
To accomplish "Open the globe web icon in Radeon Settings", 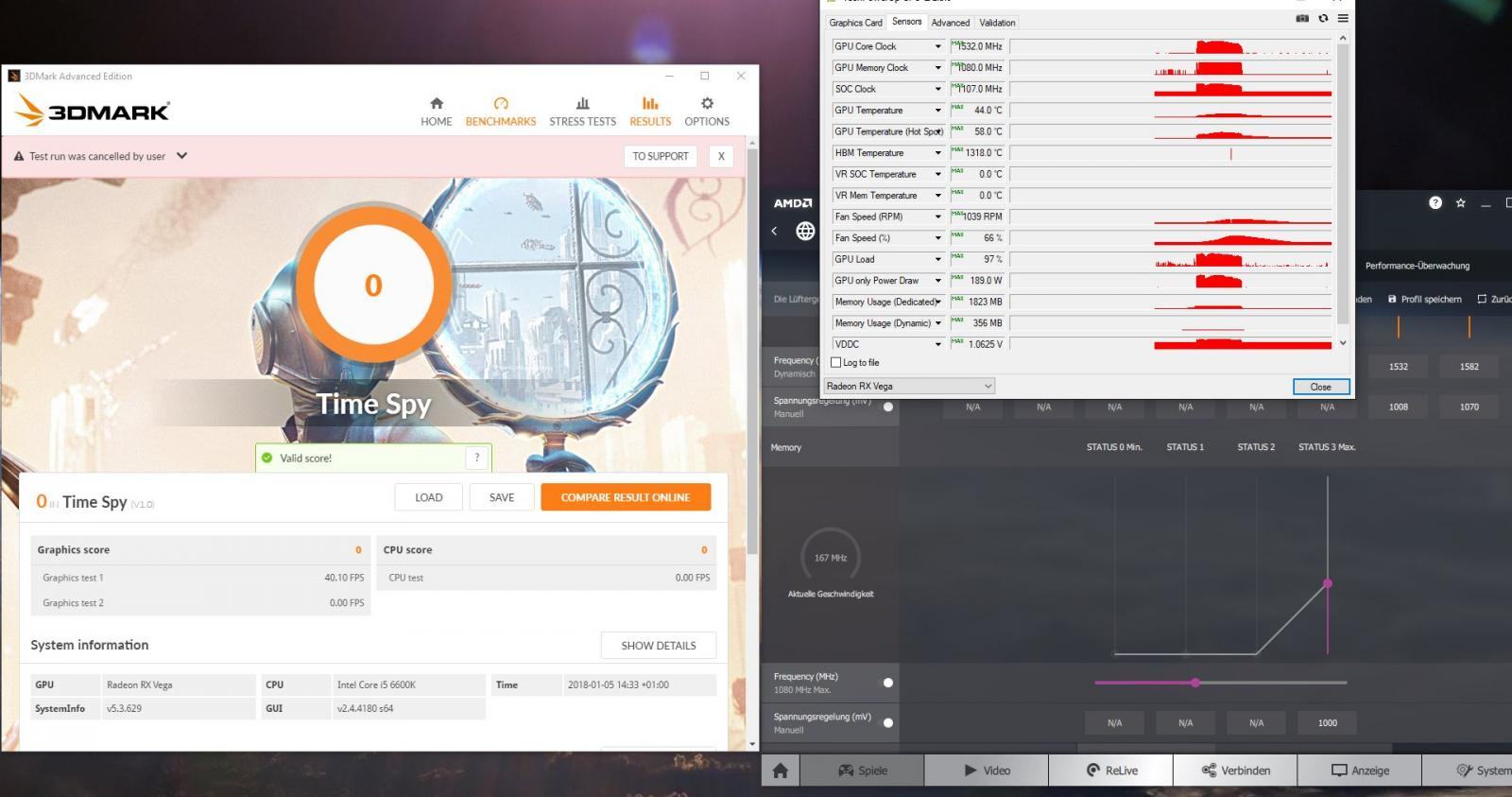I will coord(805,231).
